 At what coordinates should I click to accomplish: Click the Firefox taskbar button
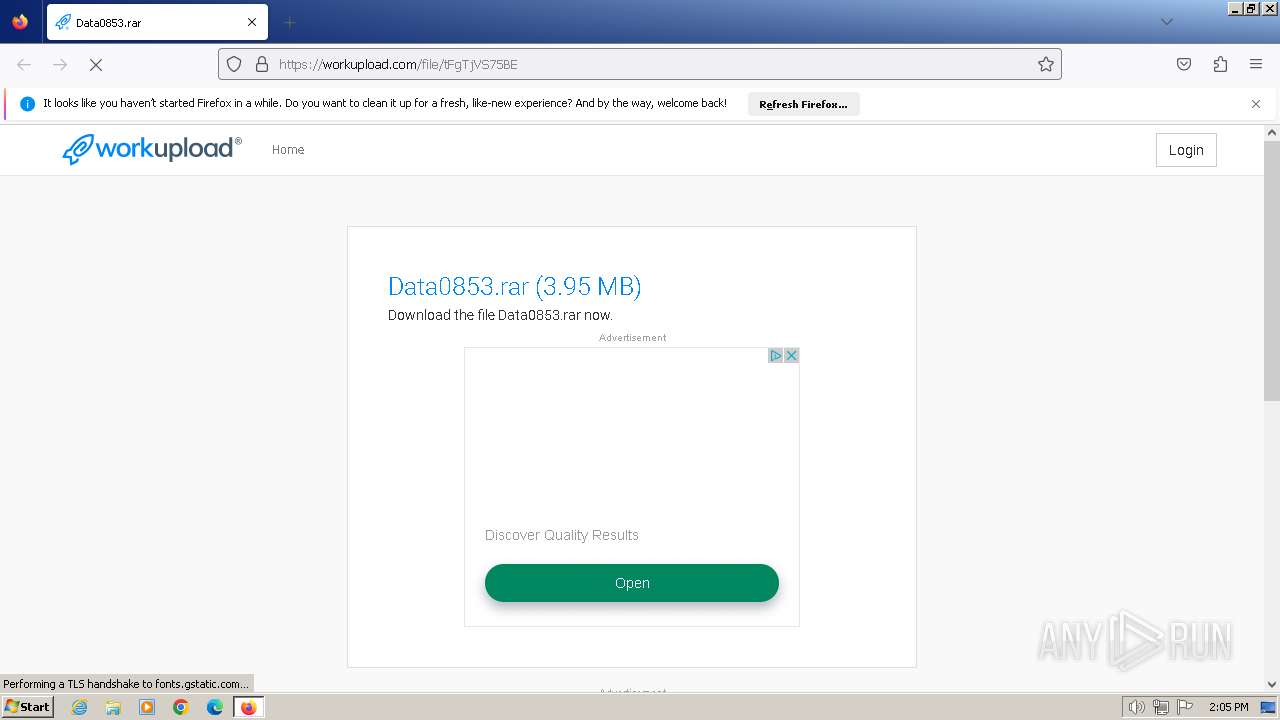click(248, 707)
